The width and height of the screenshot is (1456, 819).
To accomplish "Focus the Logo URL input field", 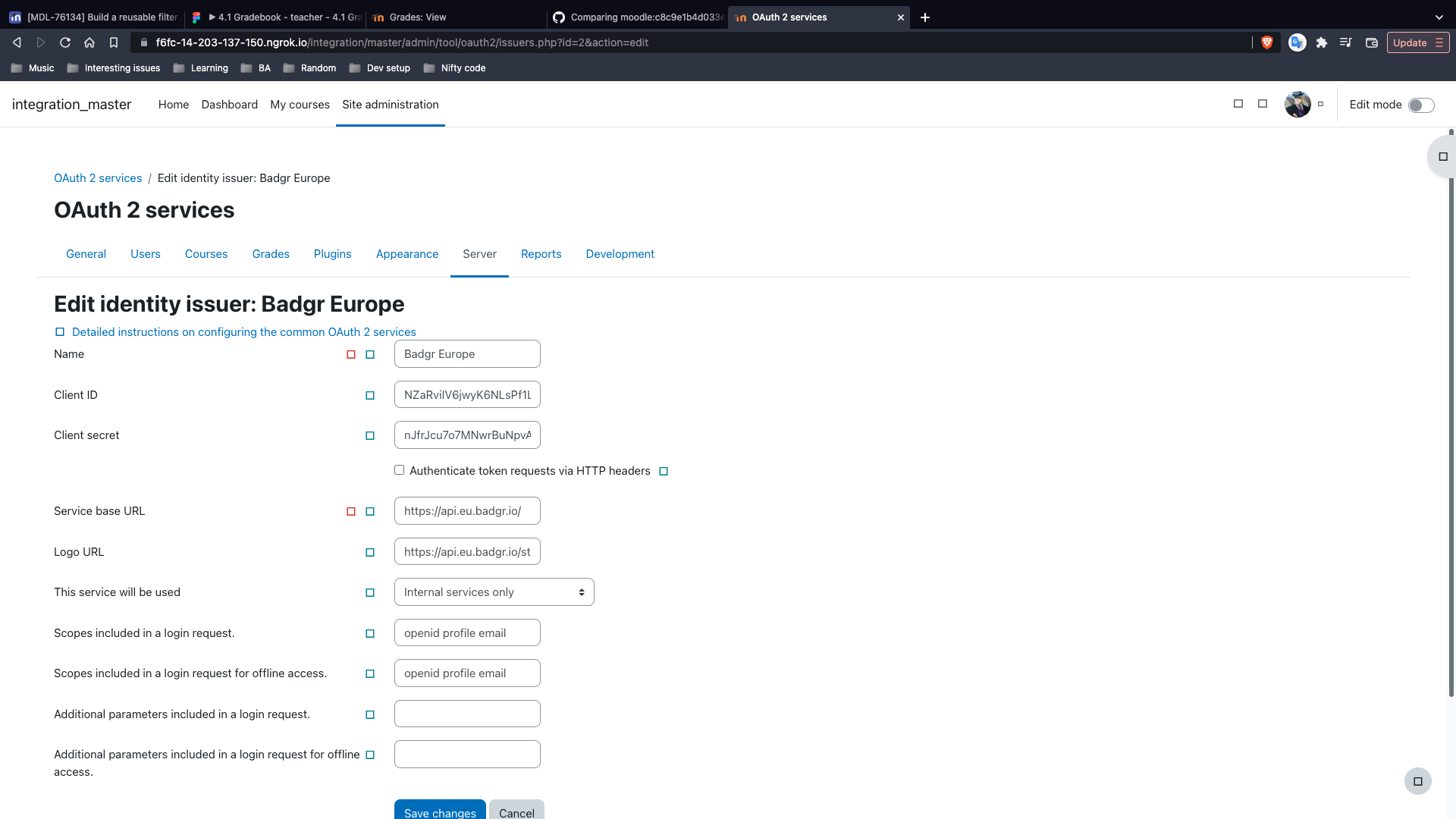I will pos(467,552).
